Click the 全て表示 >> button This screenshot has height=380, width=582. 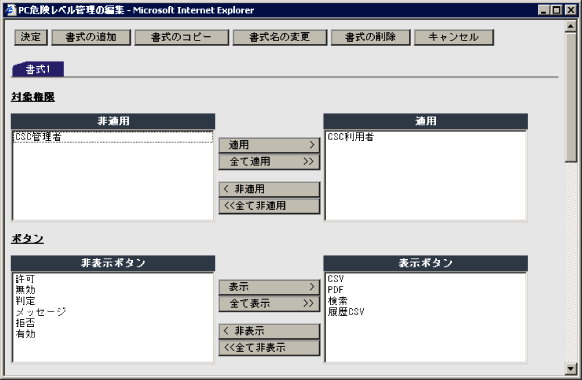pyautogui.click(x=269, y=304)
